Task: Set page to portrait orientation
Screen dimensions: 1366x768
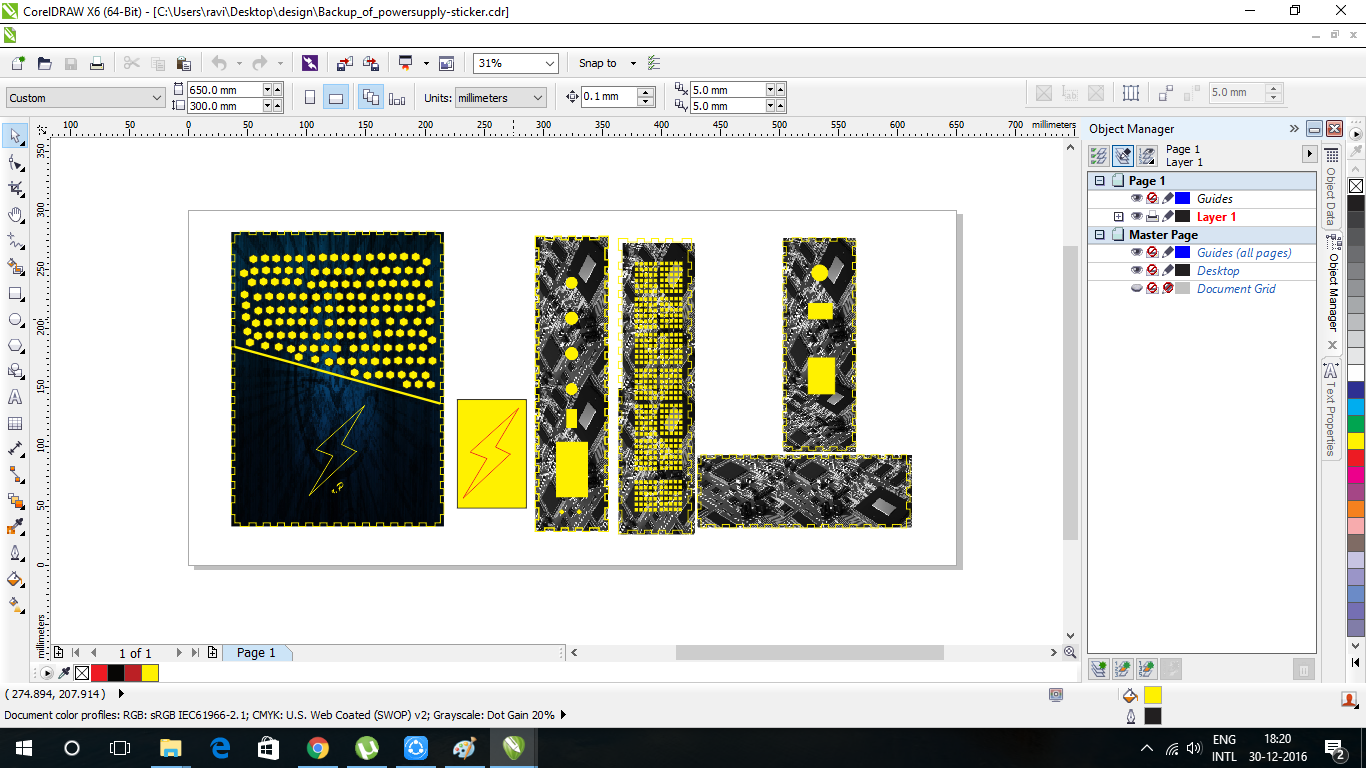Action: pyautogui.click(x=310, y=98)
